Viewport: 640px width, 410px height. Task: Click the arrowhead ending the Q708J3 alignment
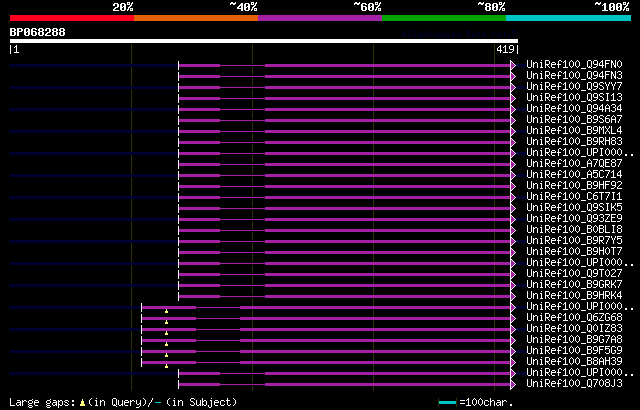(x=513, y=385)
